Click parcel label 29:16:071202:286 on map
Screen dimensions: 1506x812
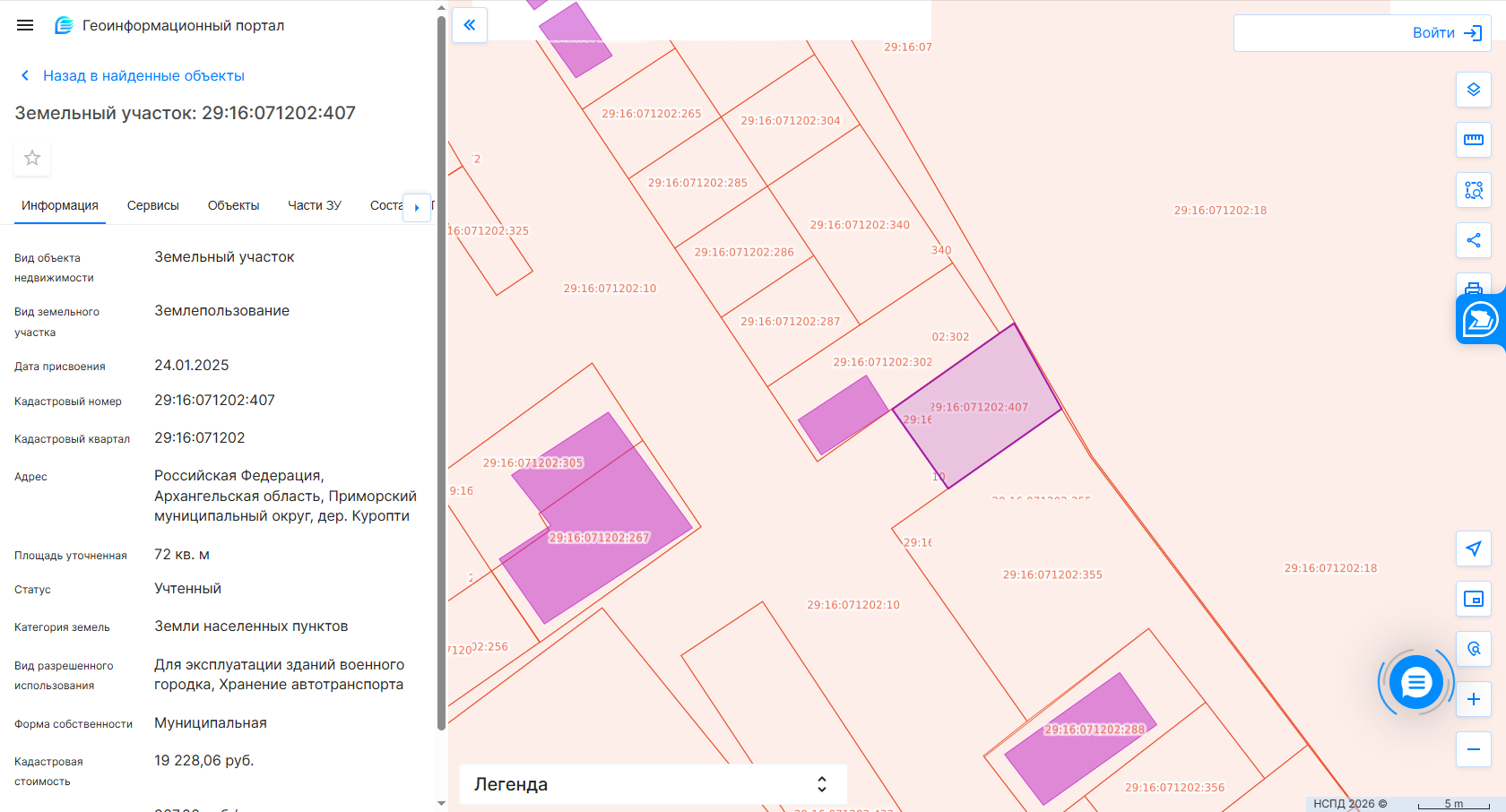[x=744, y=253]
